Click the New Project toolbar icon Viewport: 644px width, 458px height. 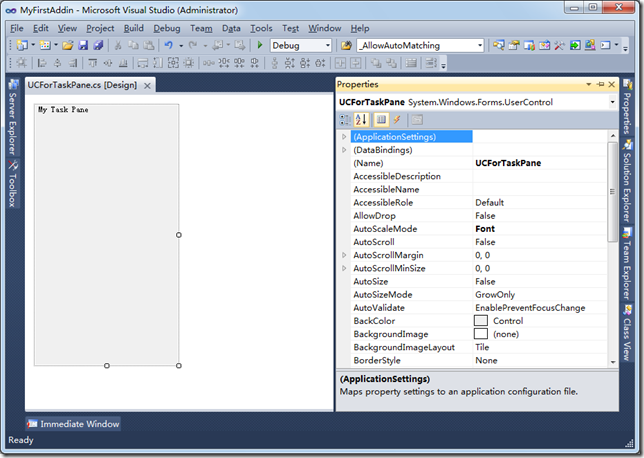coord(22,45)
